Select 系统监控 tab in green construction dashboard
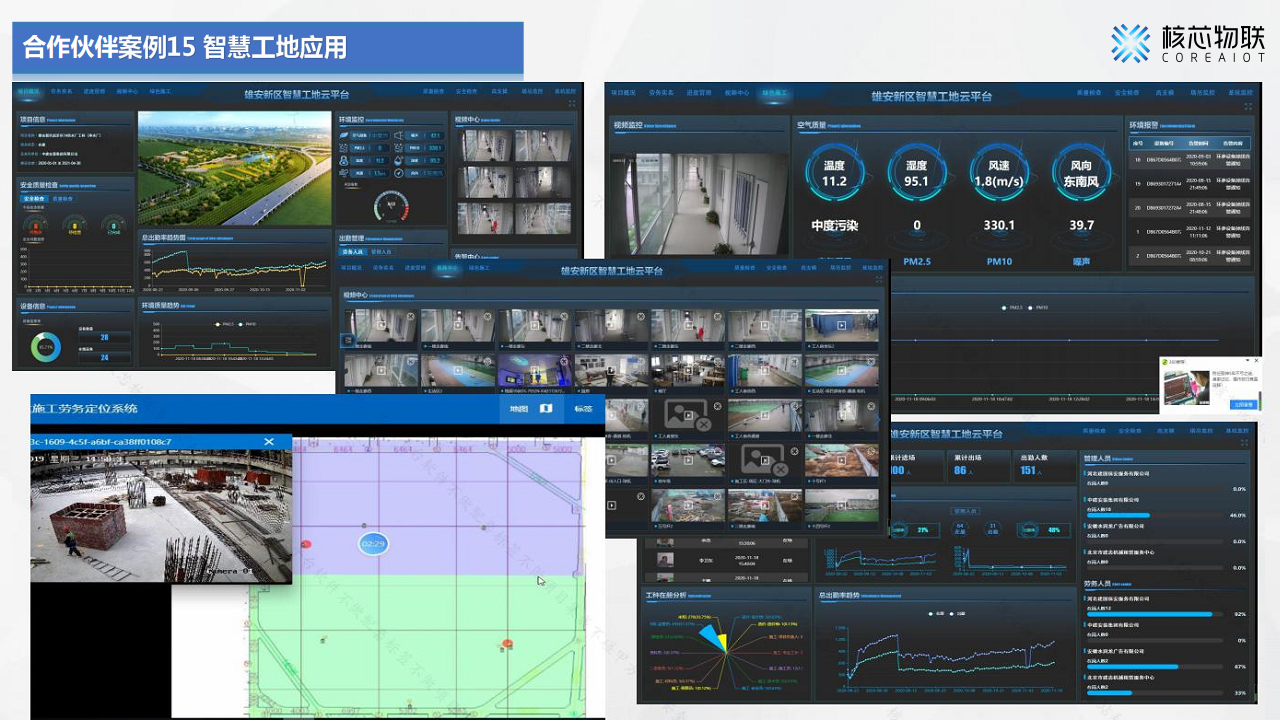The width and height of the screenshot is (1280, 720). point(1240,92)
